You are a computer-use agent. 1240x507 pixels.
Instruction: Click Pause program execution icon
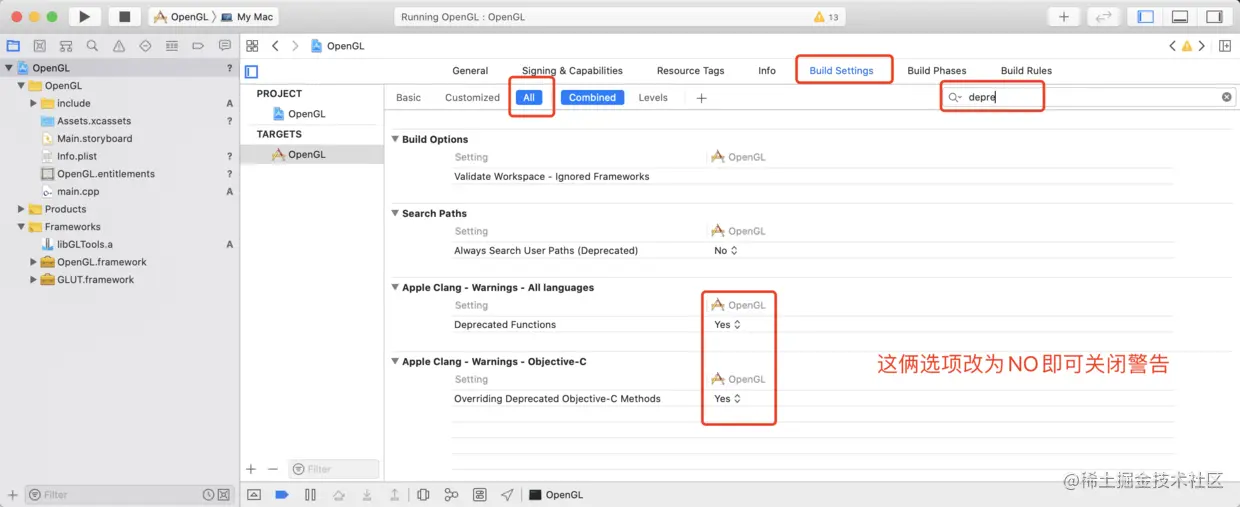310,494
